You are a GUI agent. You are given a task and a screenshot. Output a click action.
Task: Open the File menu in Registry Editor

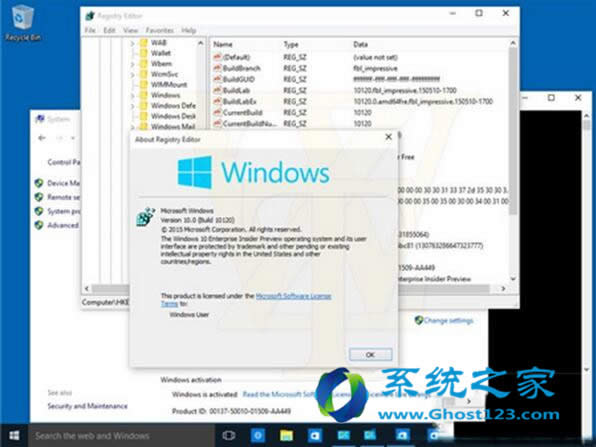pyautogui.click(x=90, y=30)
